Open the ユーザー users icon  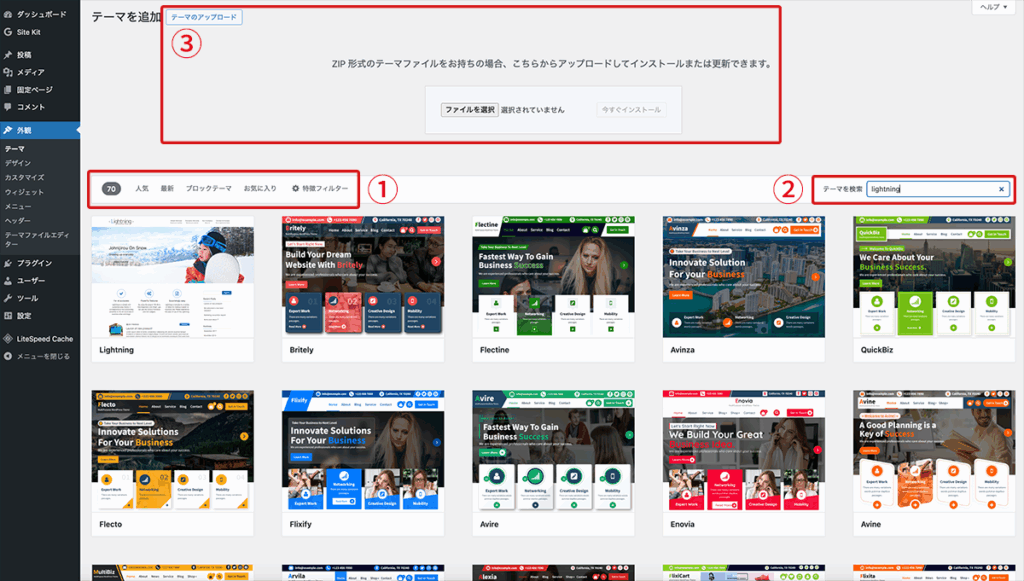8,281
